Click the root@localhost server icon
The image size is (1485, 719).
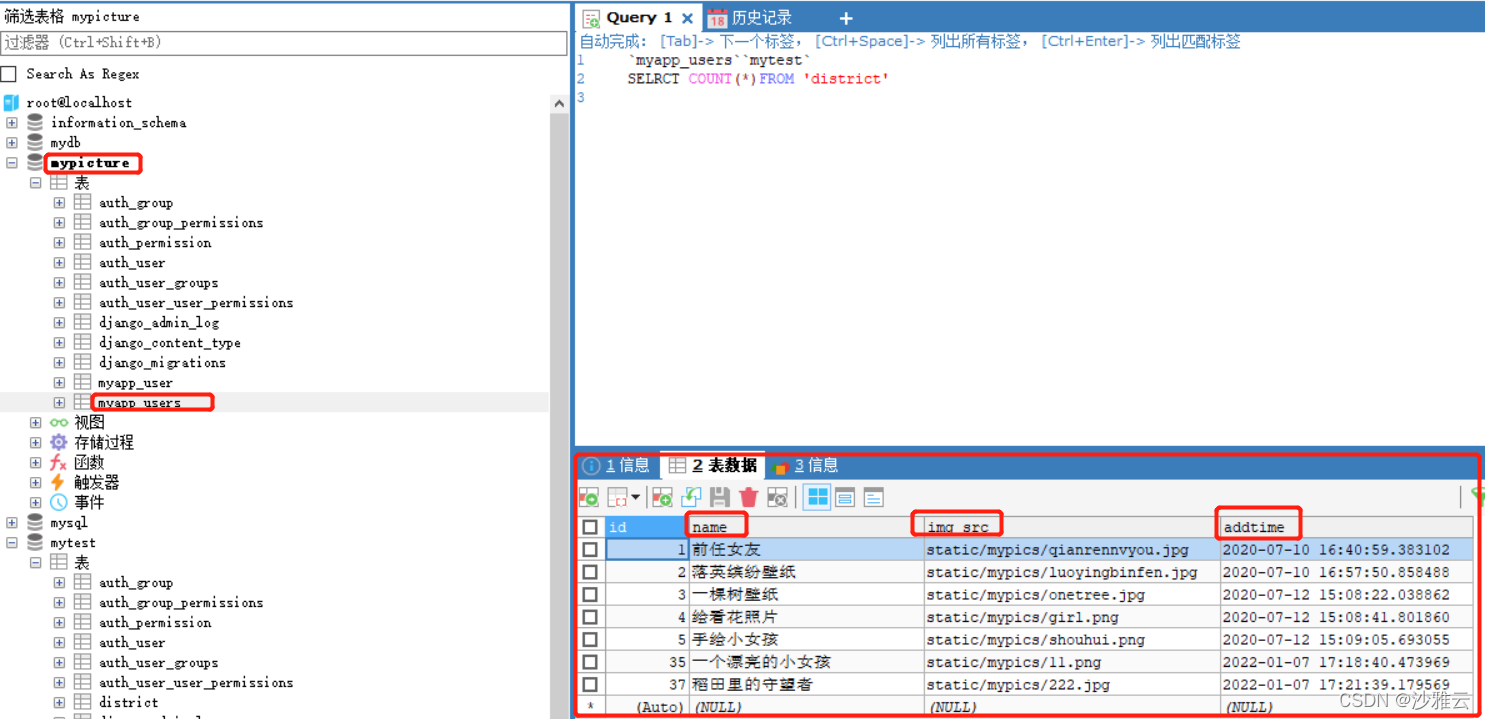[x=11, y=102]
